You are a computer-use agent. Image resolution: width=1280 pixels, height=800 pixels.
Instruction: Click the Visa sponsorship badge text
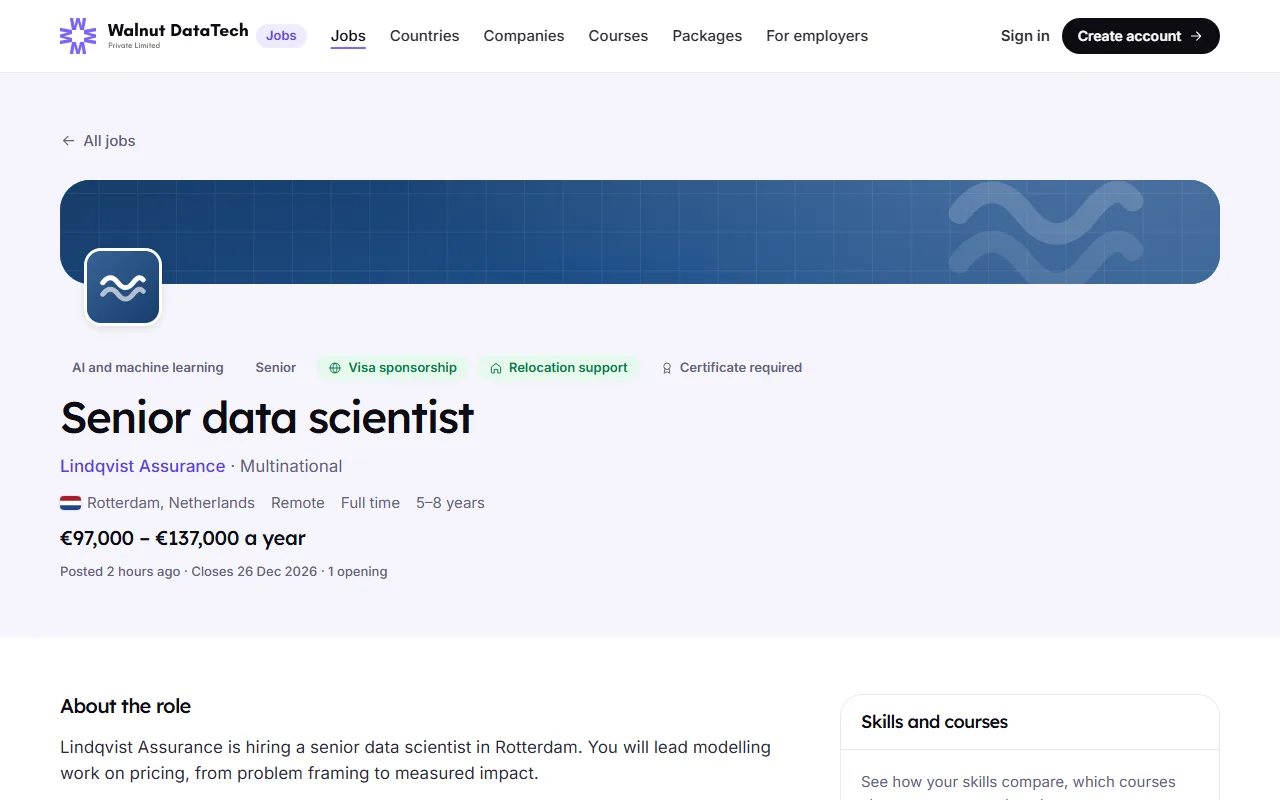point(403,368)
